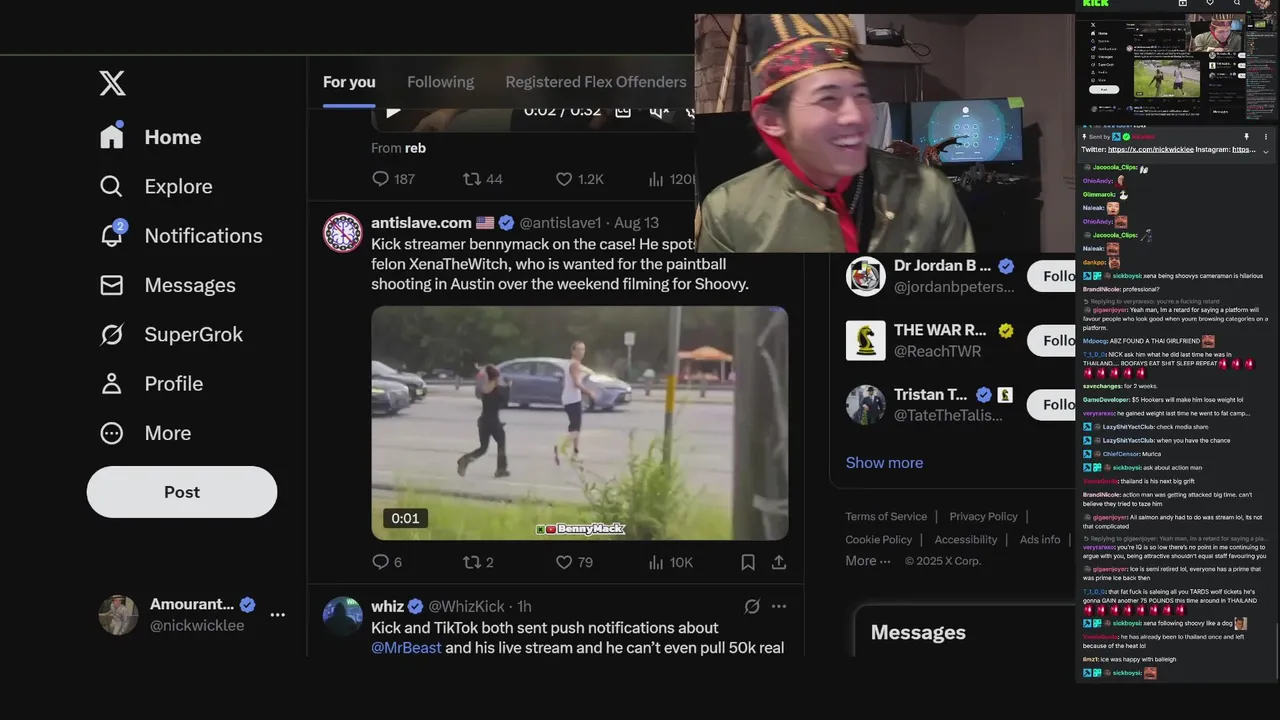Open Home from the sidebar
The width and height of the screenshot is (1280, 720).
click(151, 137)
